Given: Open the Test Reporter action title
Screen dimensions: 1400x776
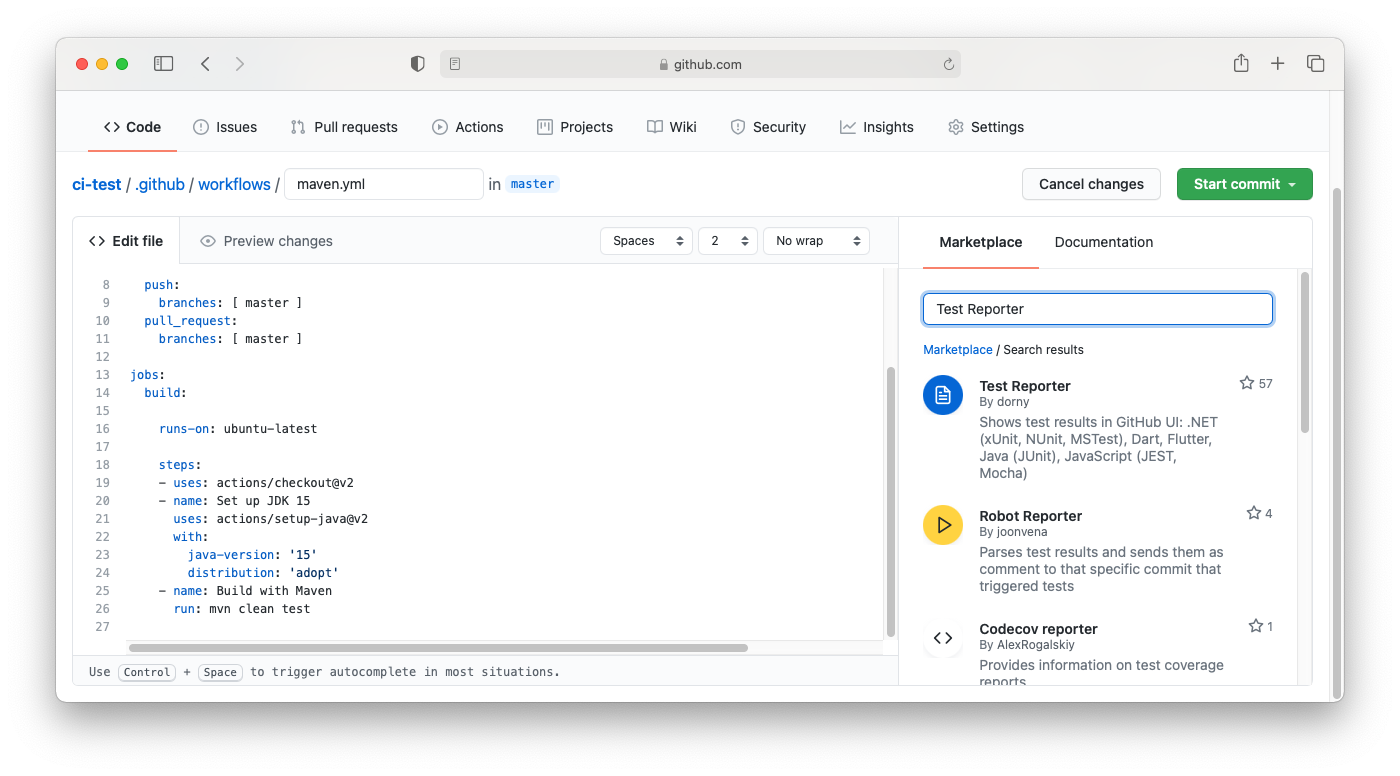Looking at the screenshot, I should pyautogui.click(x=1025, y=386).
